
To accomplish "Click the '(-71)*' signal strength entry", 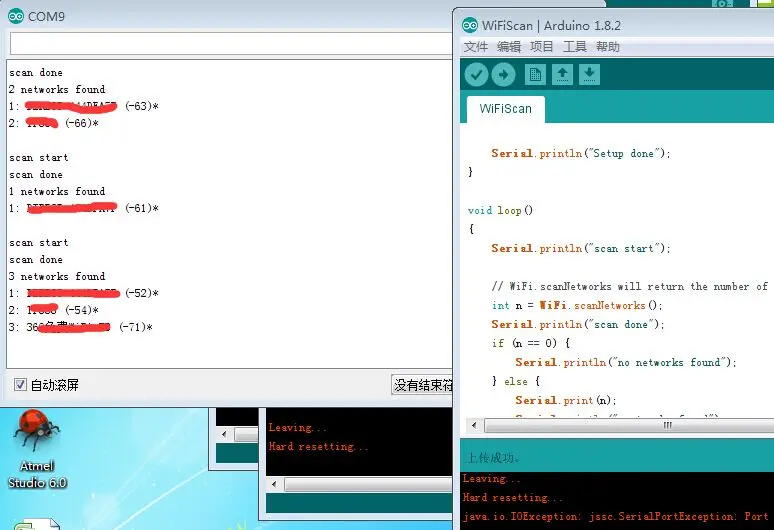I will click(136, 327).
